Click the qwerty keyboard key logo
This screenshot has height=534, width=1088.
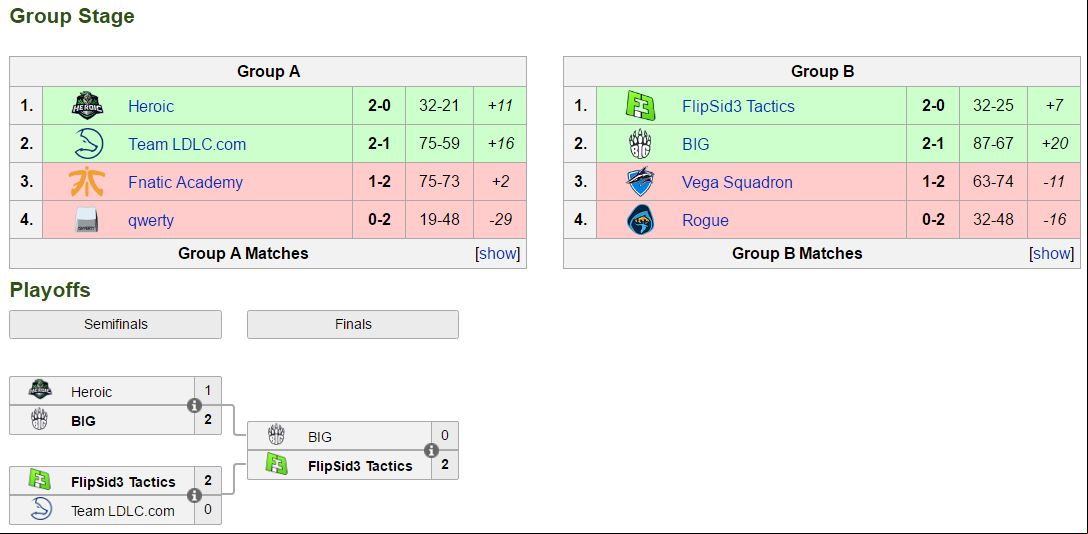click(x=87, y=221)
